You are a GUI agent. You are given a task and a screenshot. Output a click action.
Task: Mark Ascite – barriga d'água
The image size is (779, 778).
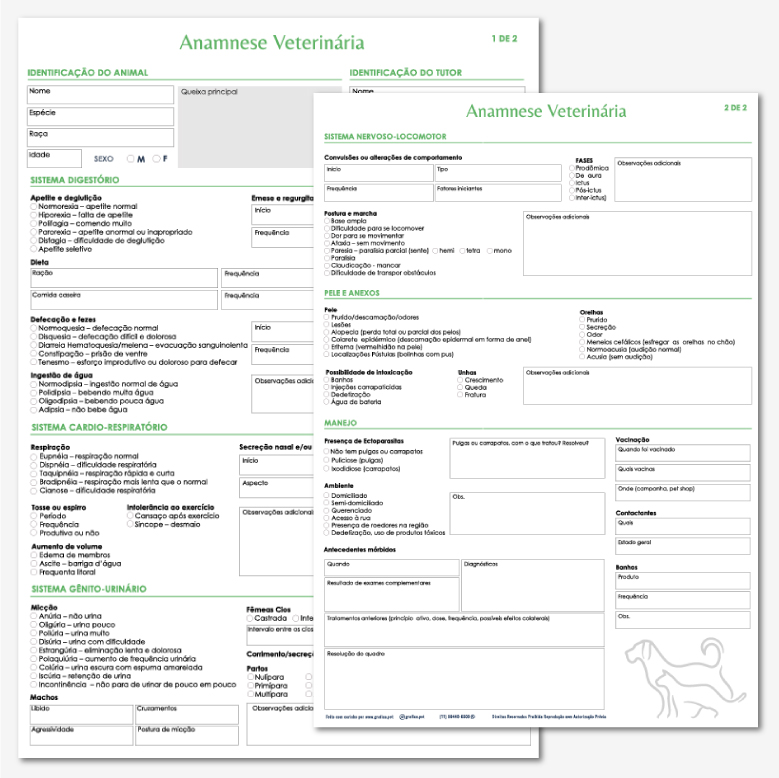[34, 564]
